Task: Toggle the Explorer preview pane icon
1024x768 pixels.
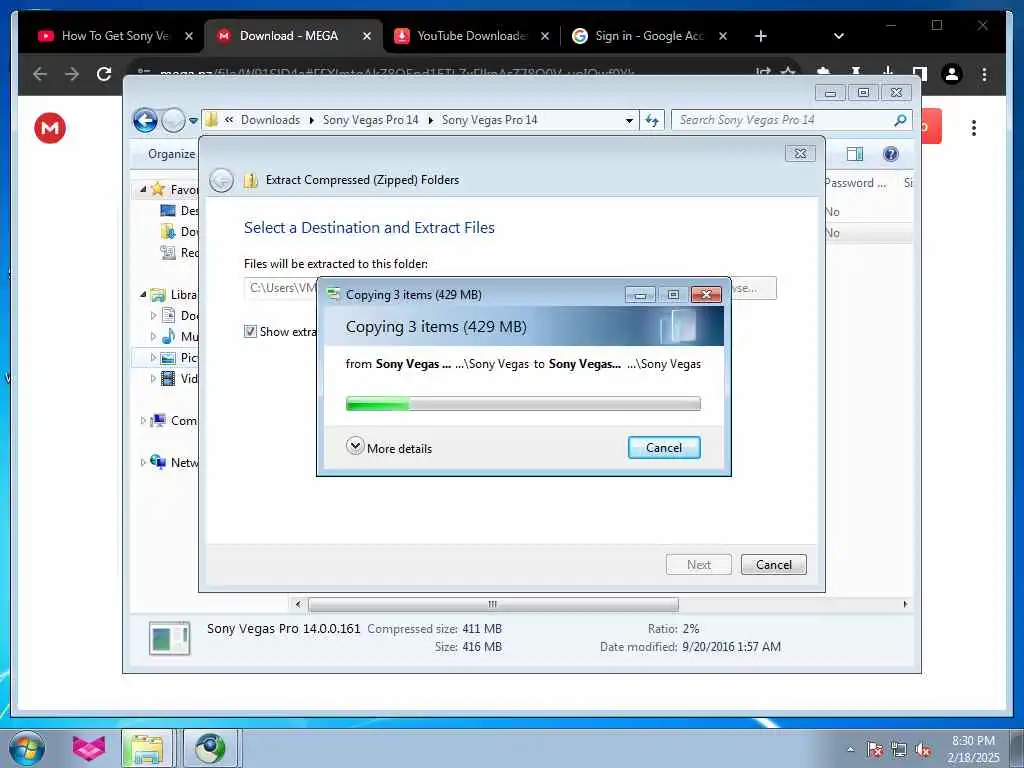Action: click(x=854, y=154)
